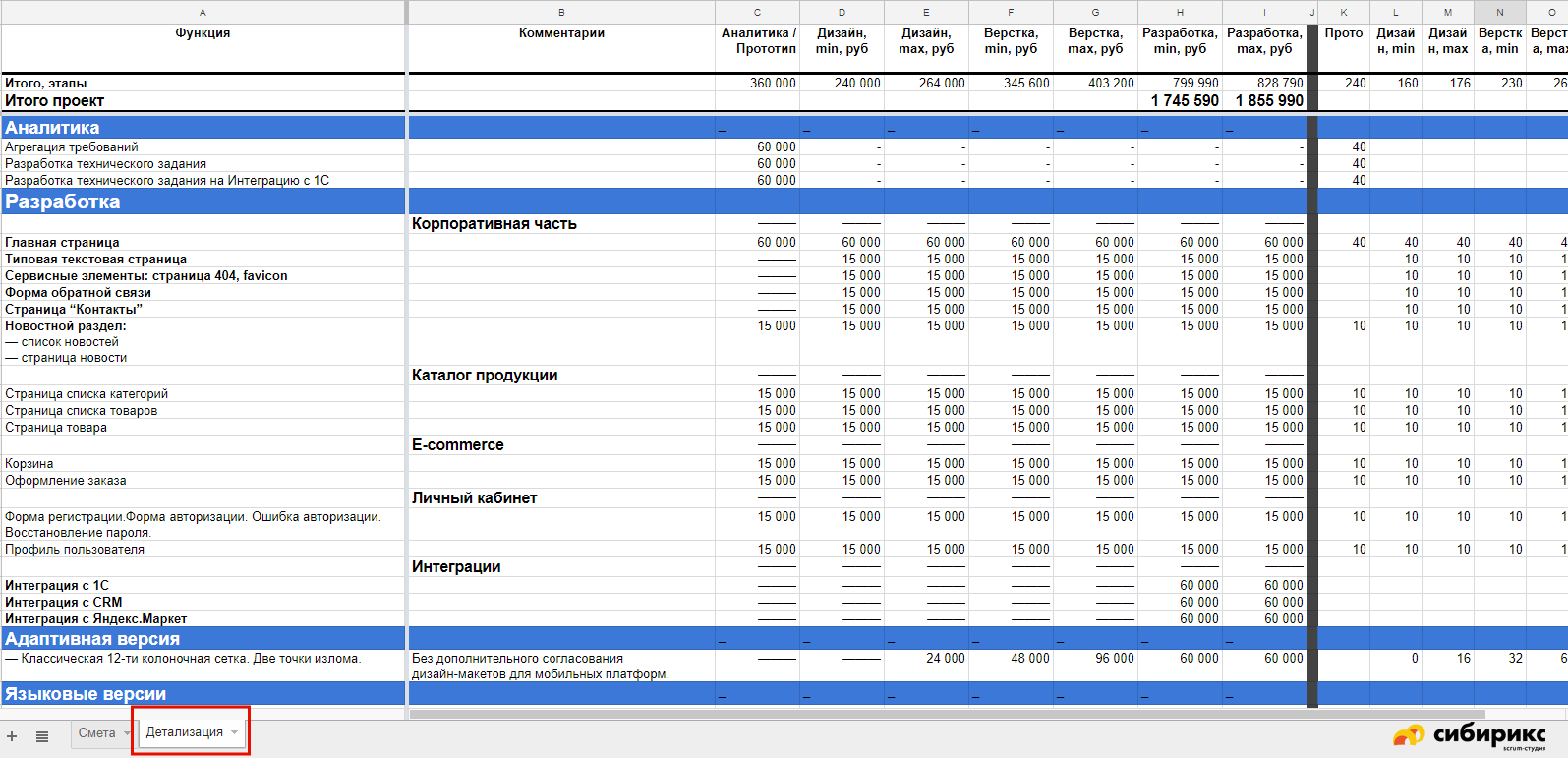1568x758 pixels.
Task: Select column B header
Action: (x=561, y=12)
